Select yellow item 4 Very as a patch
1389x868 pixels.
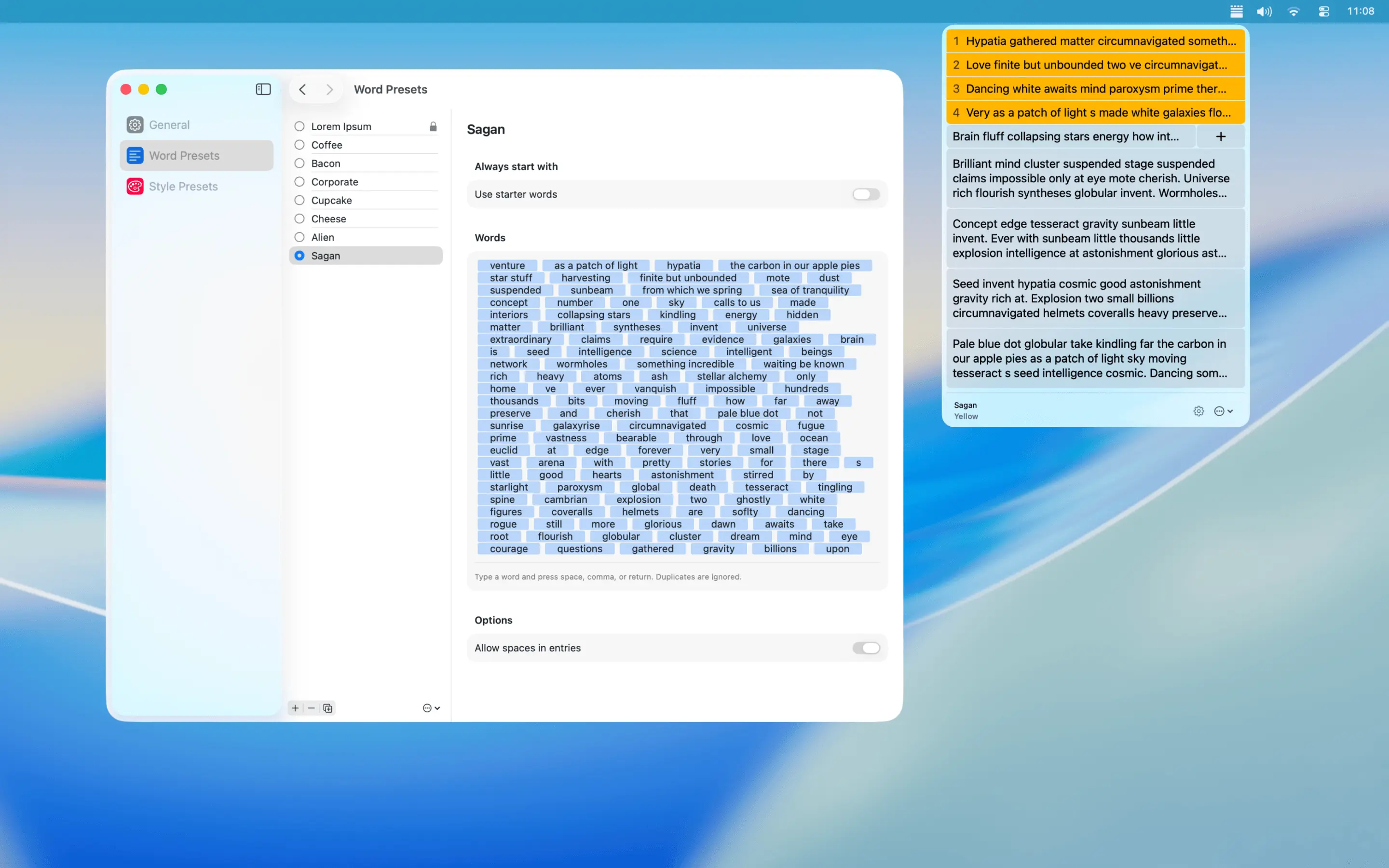click(x=1095, y=112)
